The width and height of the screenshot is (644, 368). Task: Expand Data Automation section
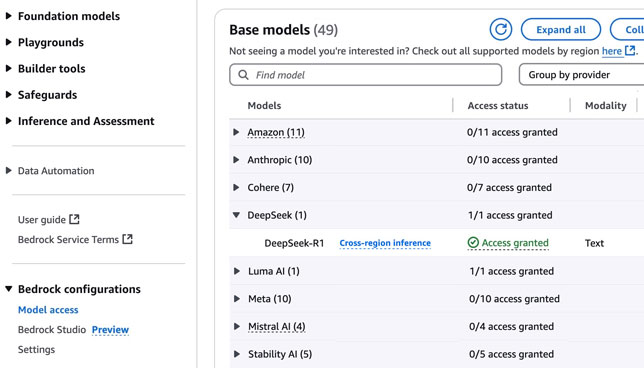click(x=8, y=170)
